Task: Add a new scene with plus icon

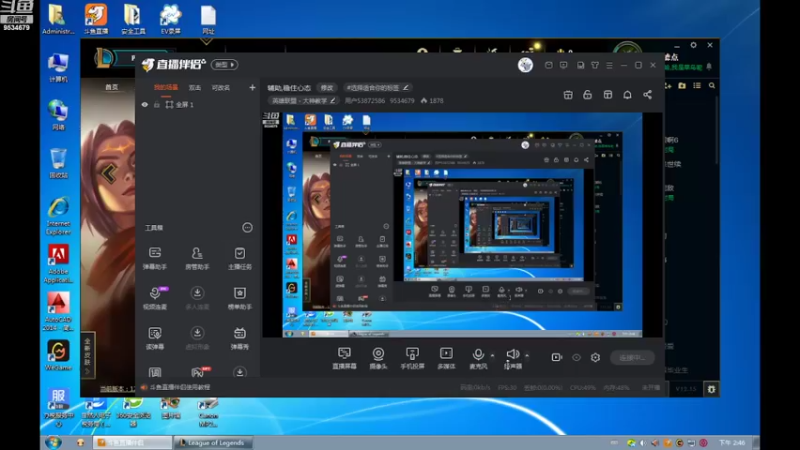Action: pyautogui.click(x=252, y=88)
